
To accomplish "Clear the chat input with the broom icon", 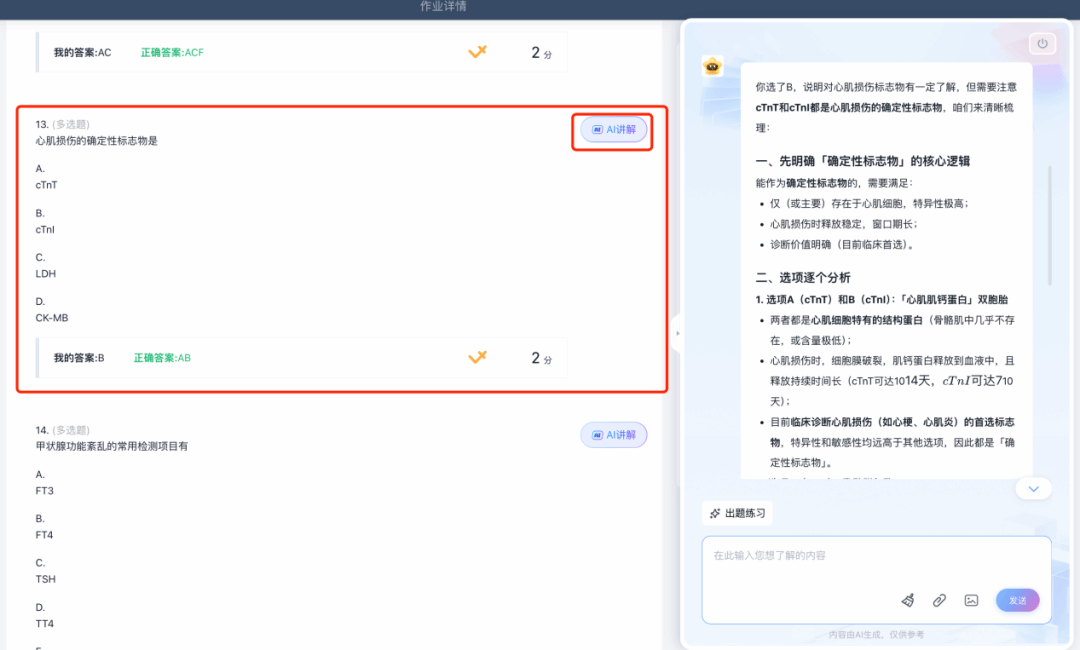I will pyautogui.click(x=907, y=600).
